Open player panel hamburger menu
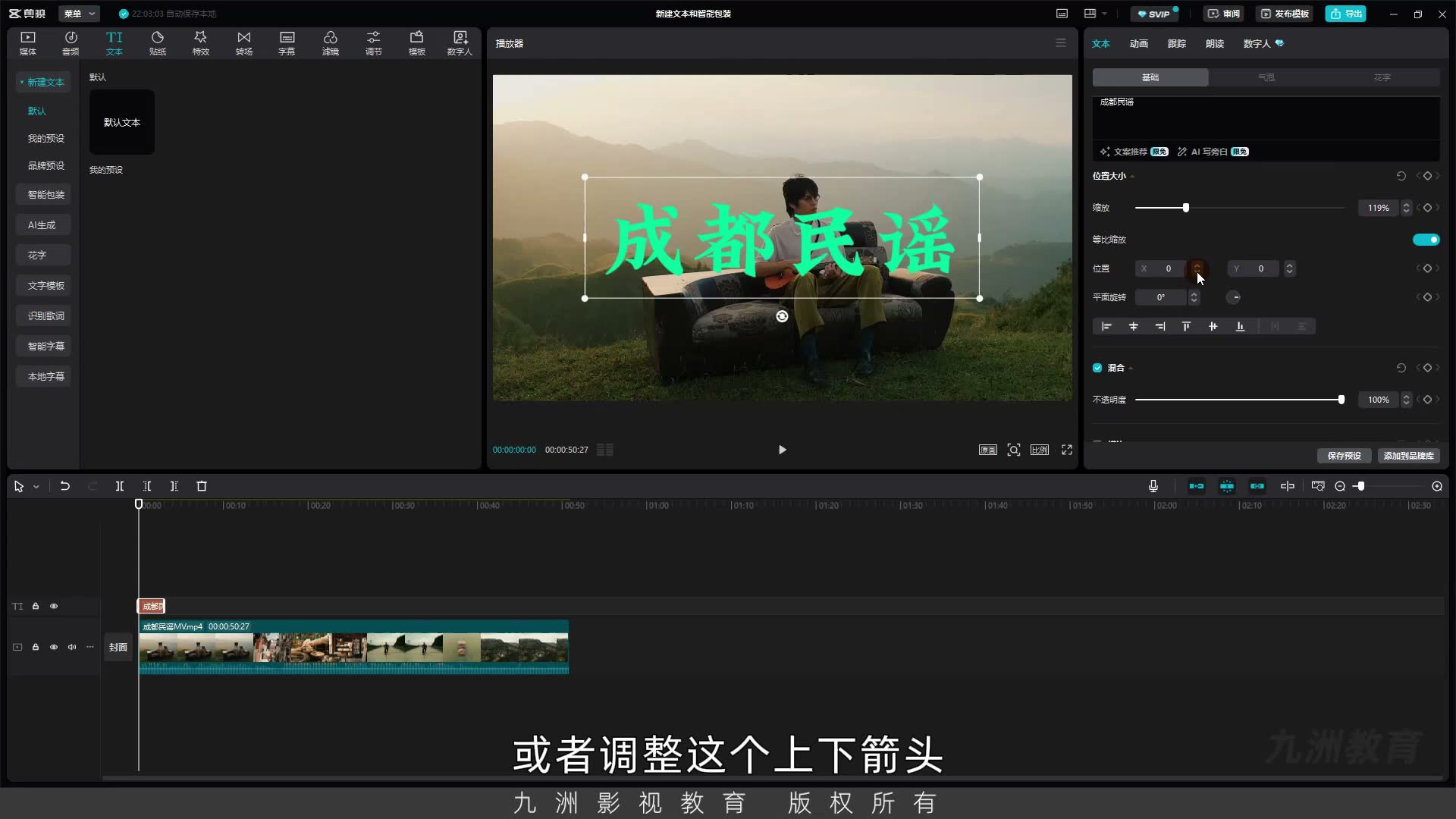Image resolution: width=1456 pixels, height=819 pixels. (1061, 43)
